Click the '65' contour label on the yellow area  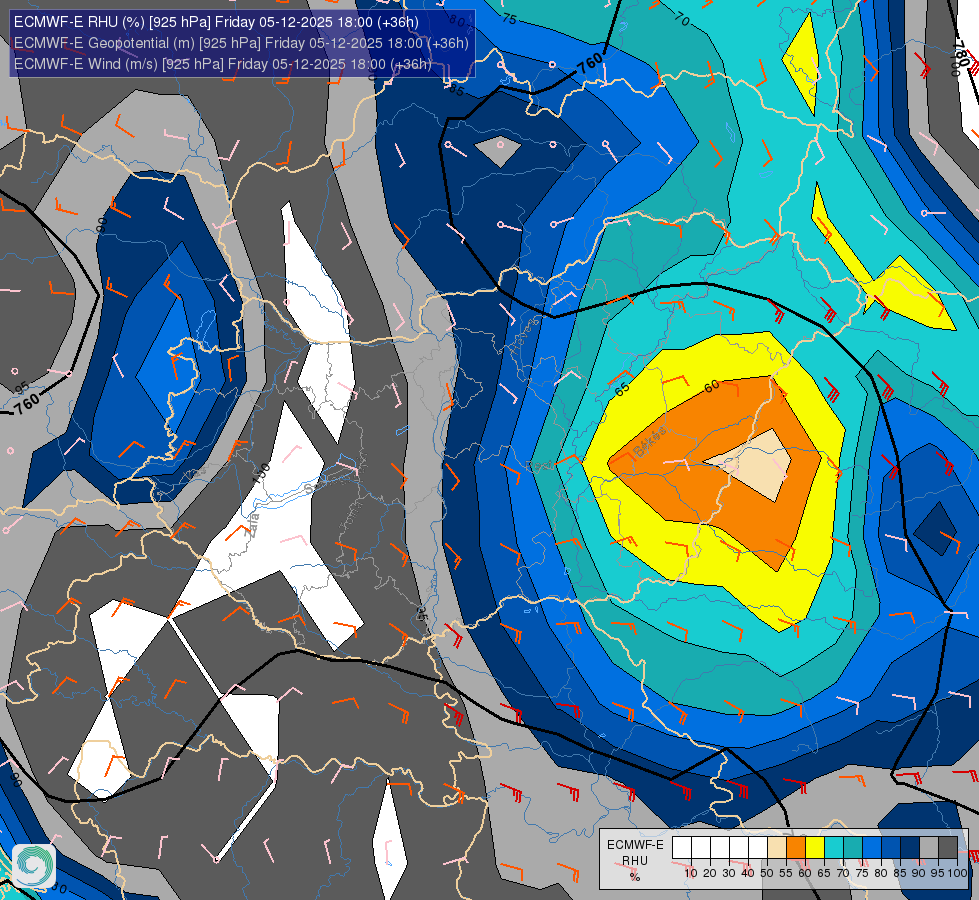point(622,389)
